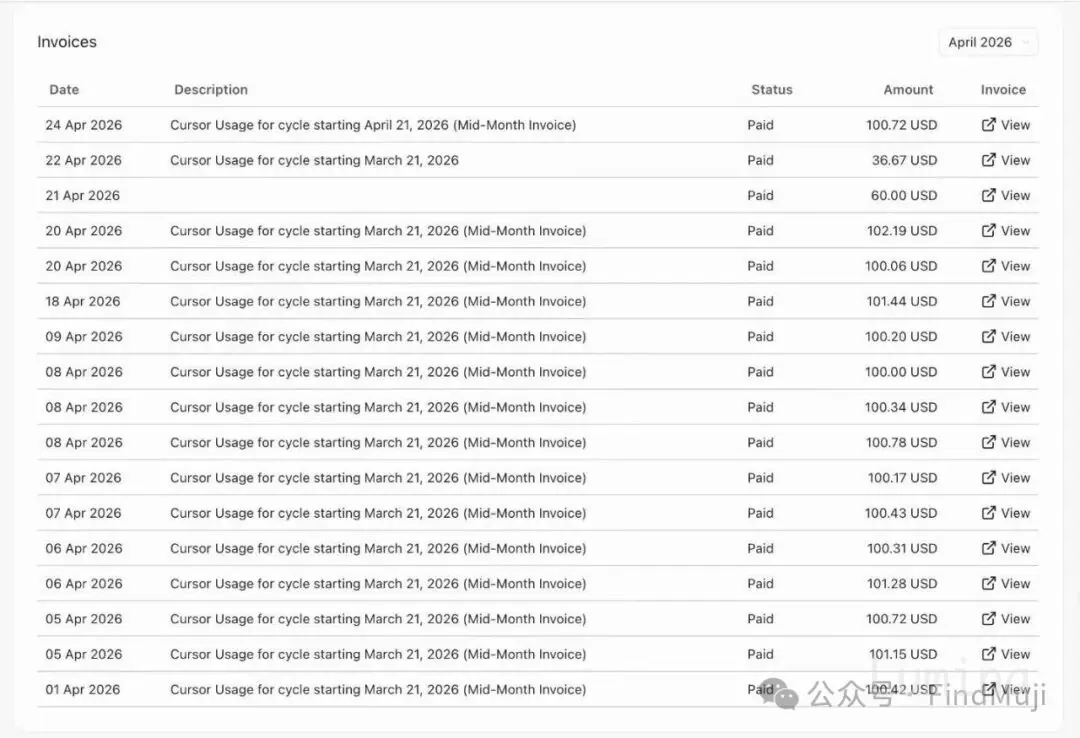Select the Paid status in the 101.15 USD row
This screenshot has height=738, width=1080.
(x=760, y=653)
